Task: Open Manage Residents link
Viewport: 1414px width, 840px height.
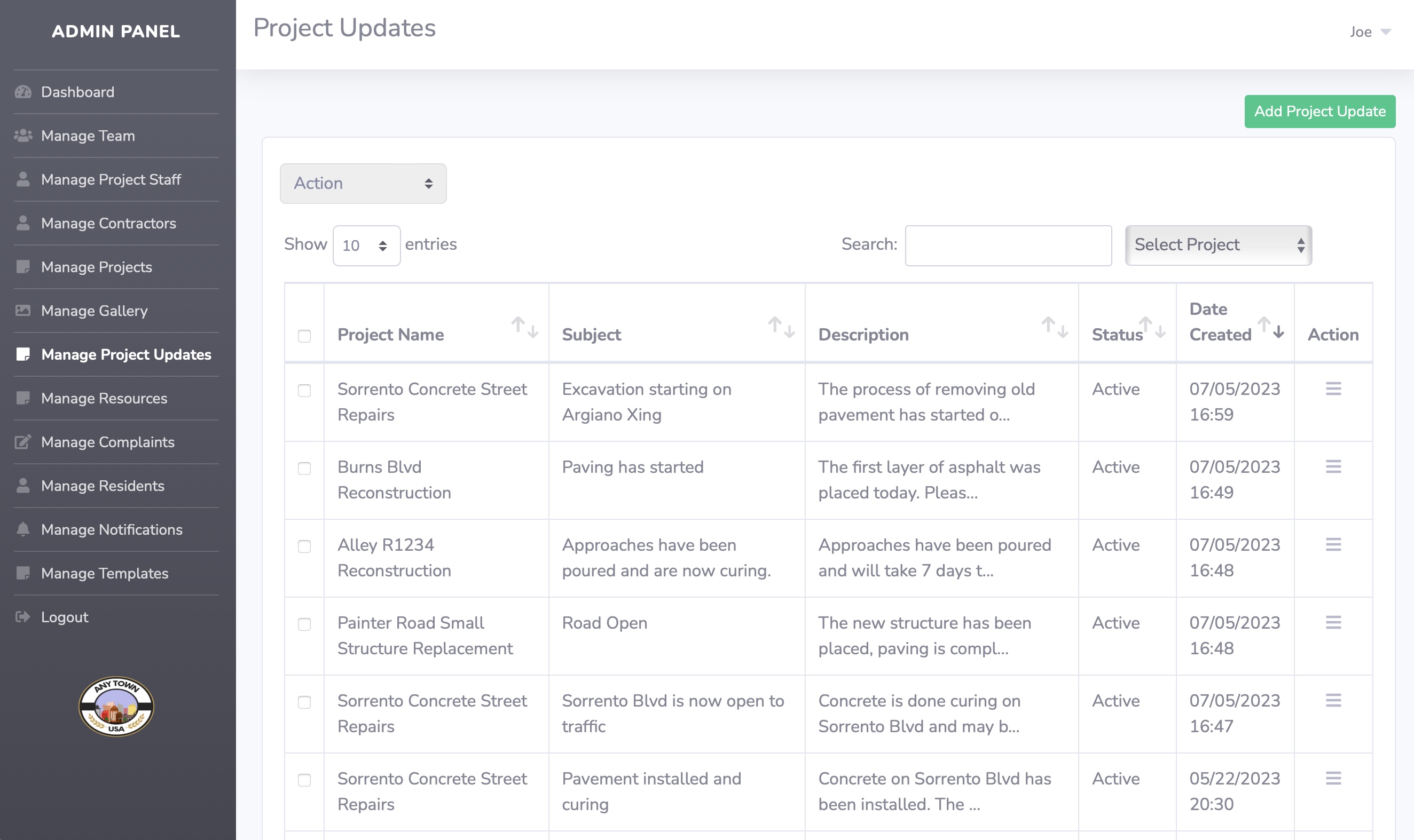Action: click(103, 486)
